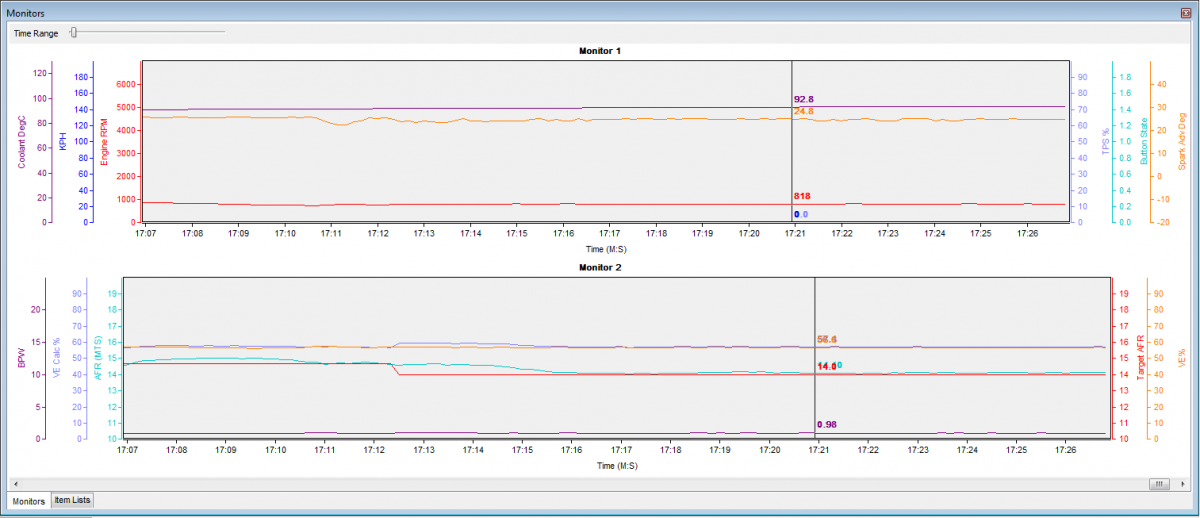
Task: Click Time (M:S) label under Monitor 1
Action: coord(608,248)
